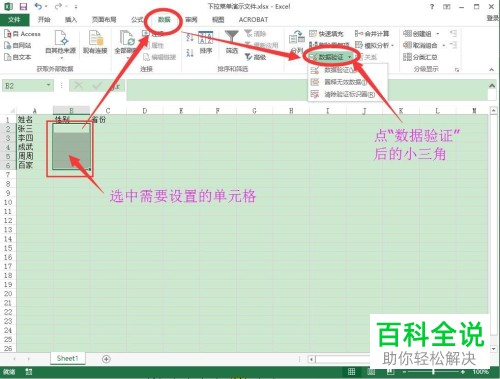The height and width of the screenshot is (379, 500).
Task: Select the Sheet1 tab
Action: [x=67, y=359]
